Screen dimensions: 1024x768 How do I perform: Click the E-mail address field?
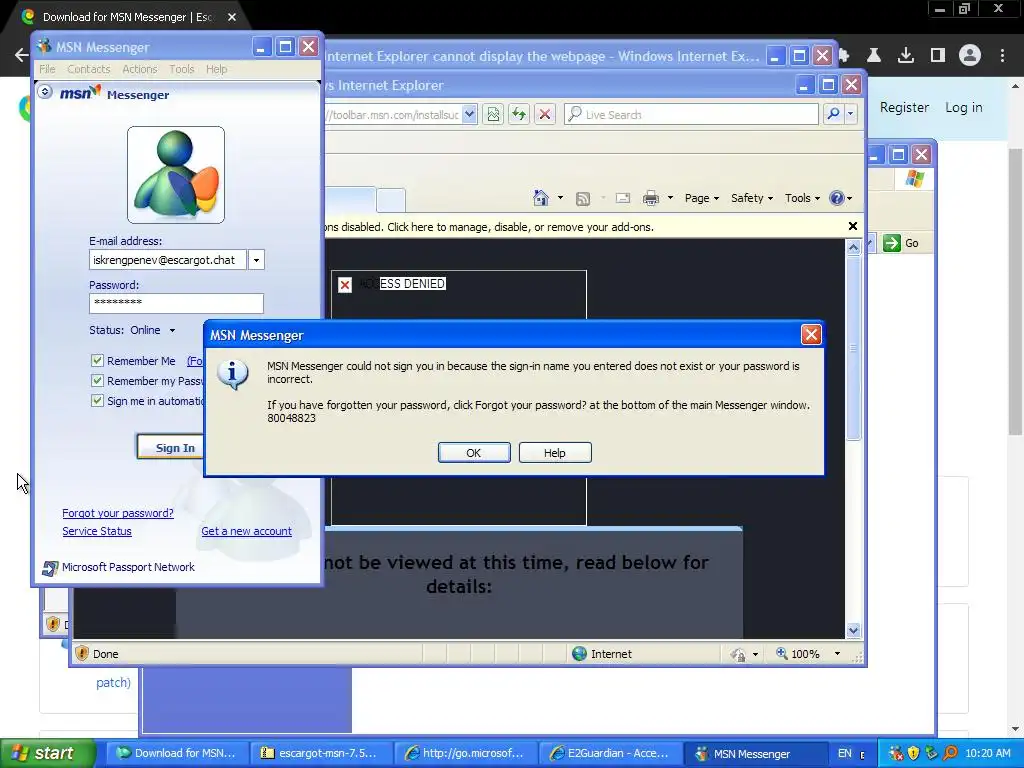168,260
